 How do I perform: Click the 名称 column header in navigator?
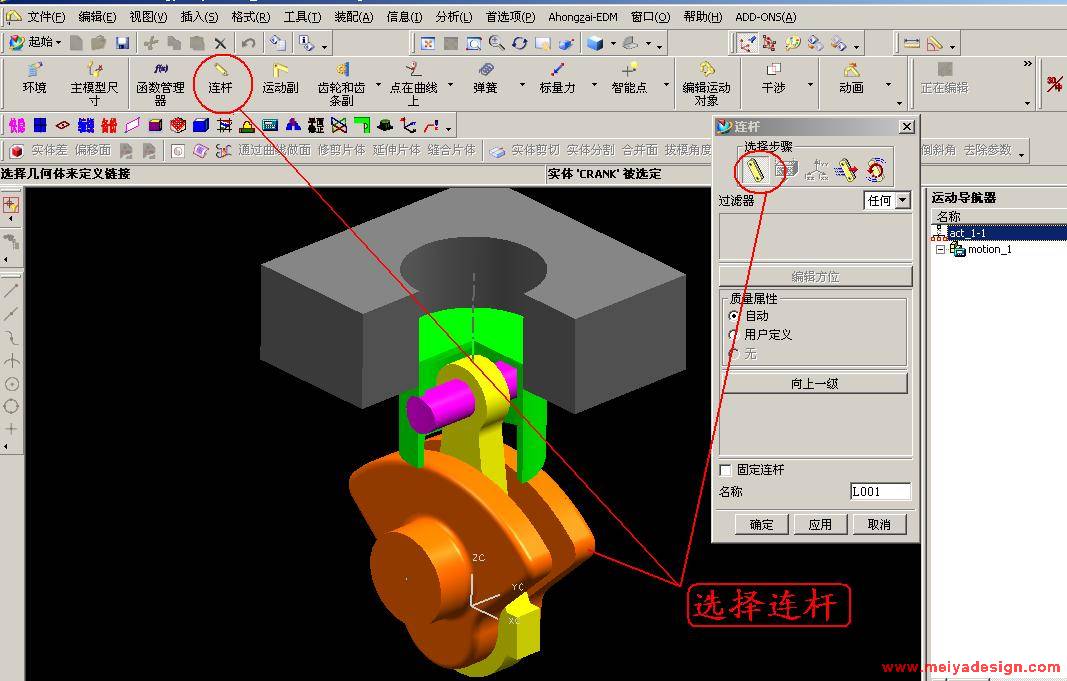point(949,216)
